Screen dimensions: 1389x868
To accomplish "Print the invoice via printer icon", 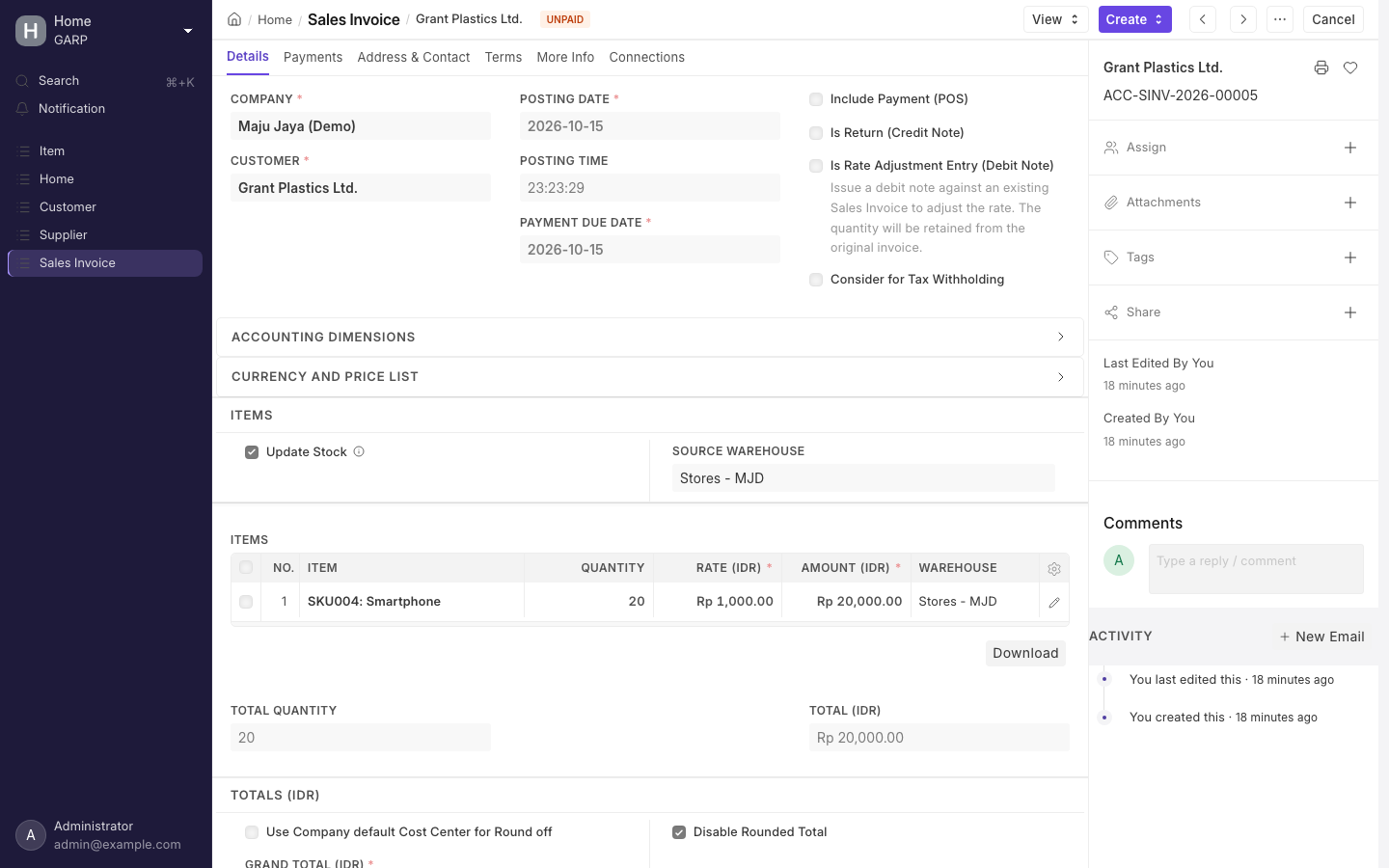I will pyautogui.click(x=1321, y=68).
